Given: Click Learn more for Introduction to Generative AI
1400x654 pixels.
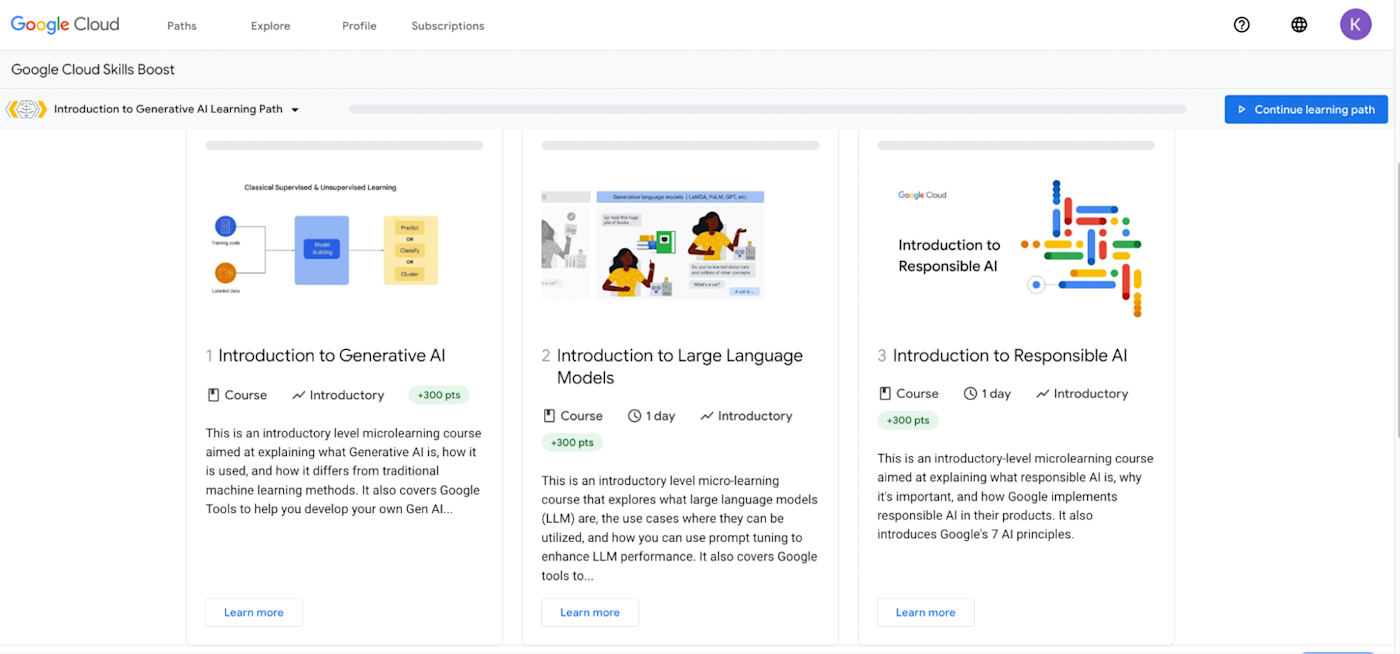Looking at the screenshot, I should (x=254, y=612).
